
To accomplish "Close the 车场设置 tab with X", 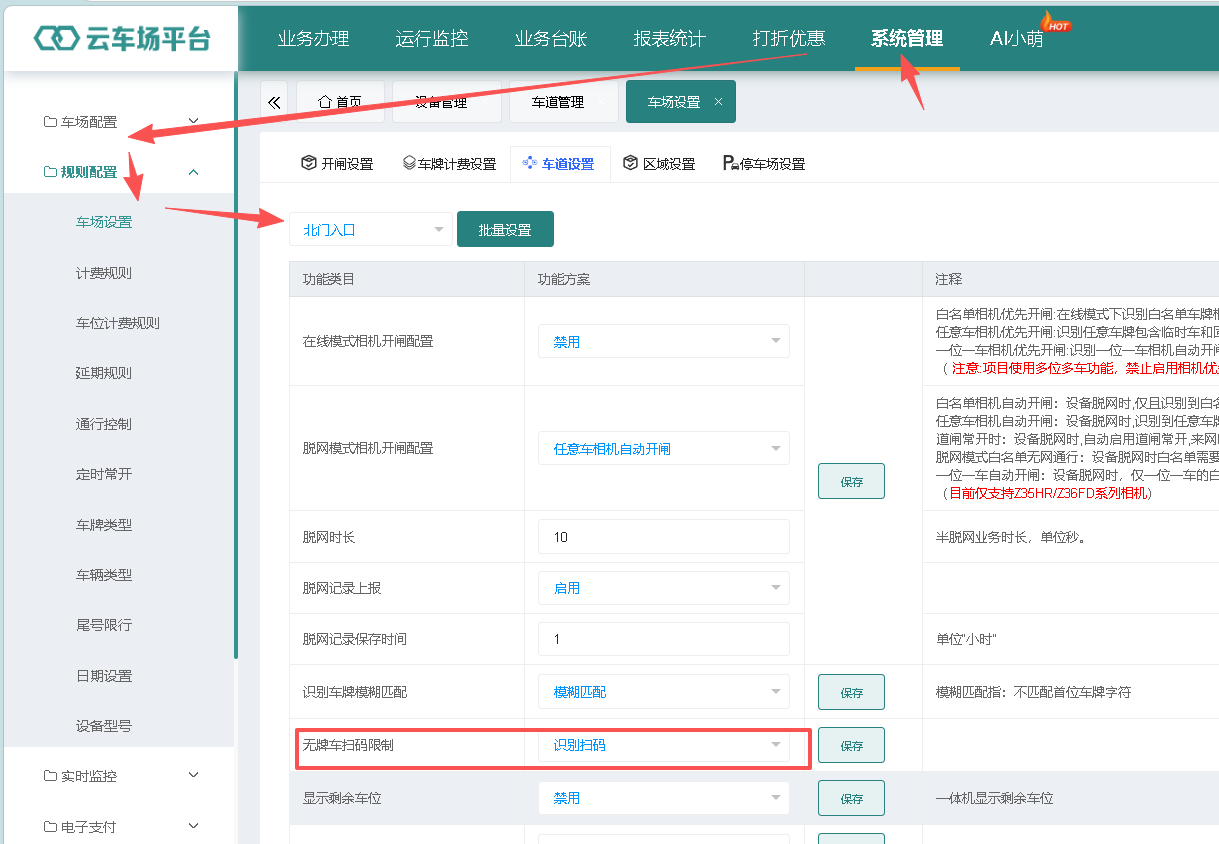I will click(718, 102).
